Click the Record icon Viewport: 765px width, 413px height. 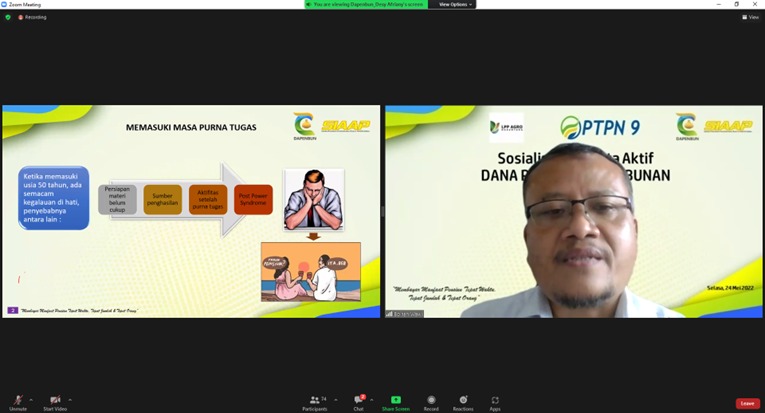click(431, 401)
